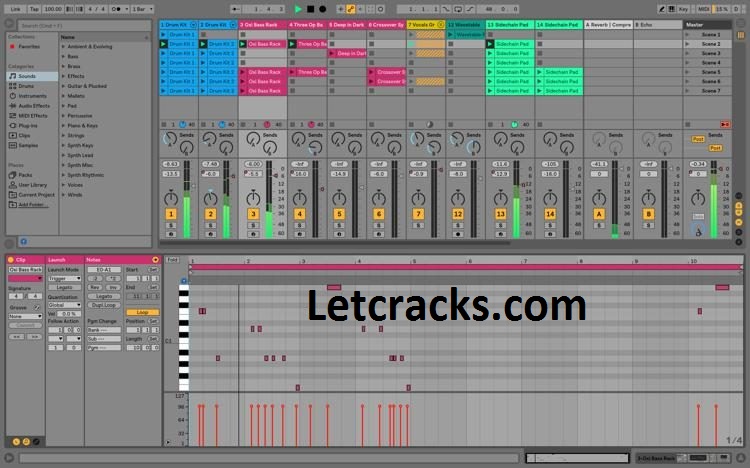Image resolution: width=750 pixels, height=468 pixels.
Task: Open the clip color chooser dropdown
Action: click(25, 279)
